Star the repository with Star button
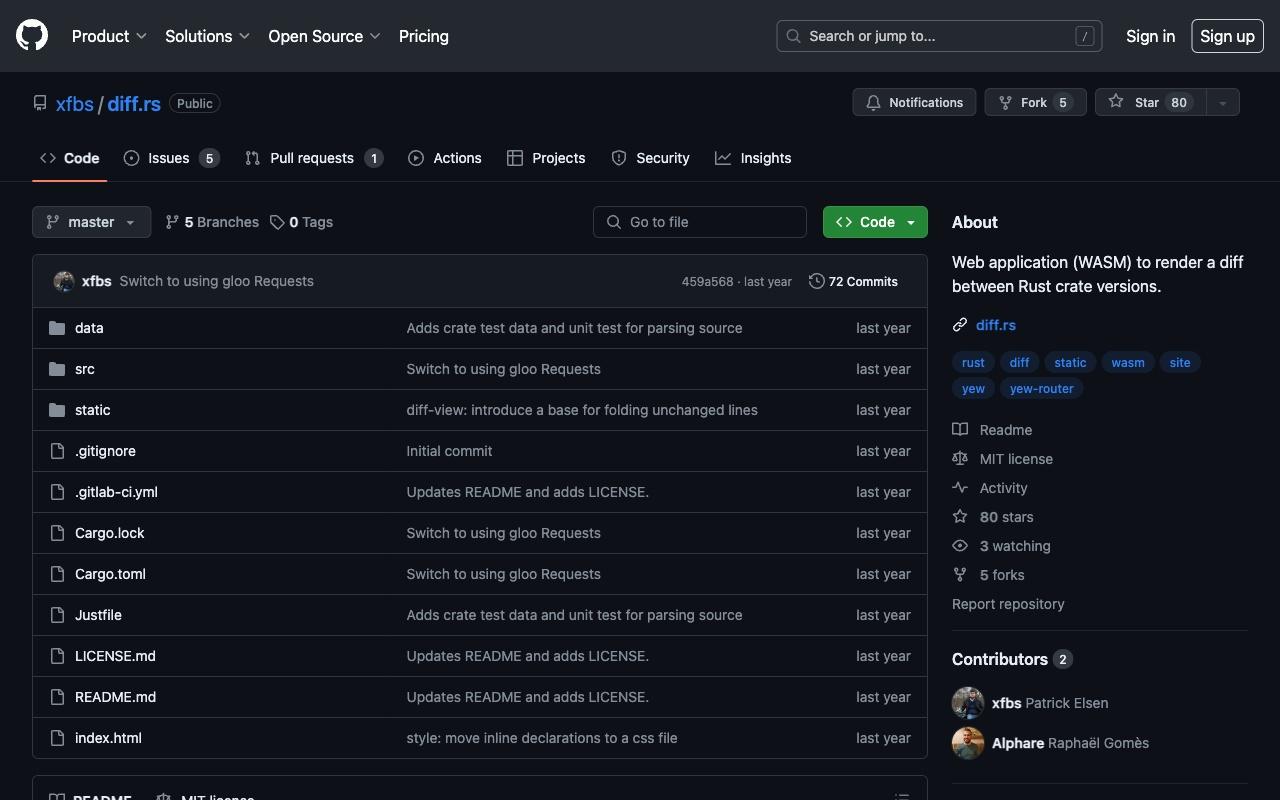Image resolution: width=1280 pixels, height=800 pixels. tap(1150, 102)
